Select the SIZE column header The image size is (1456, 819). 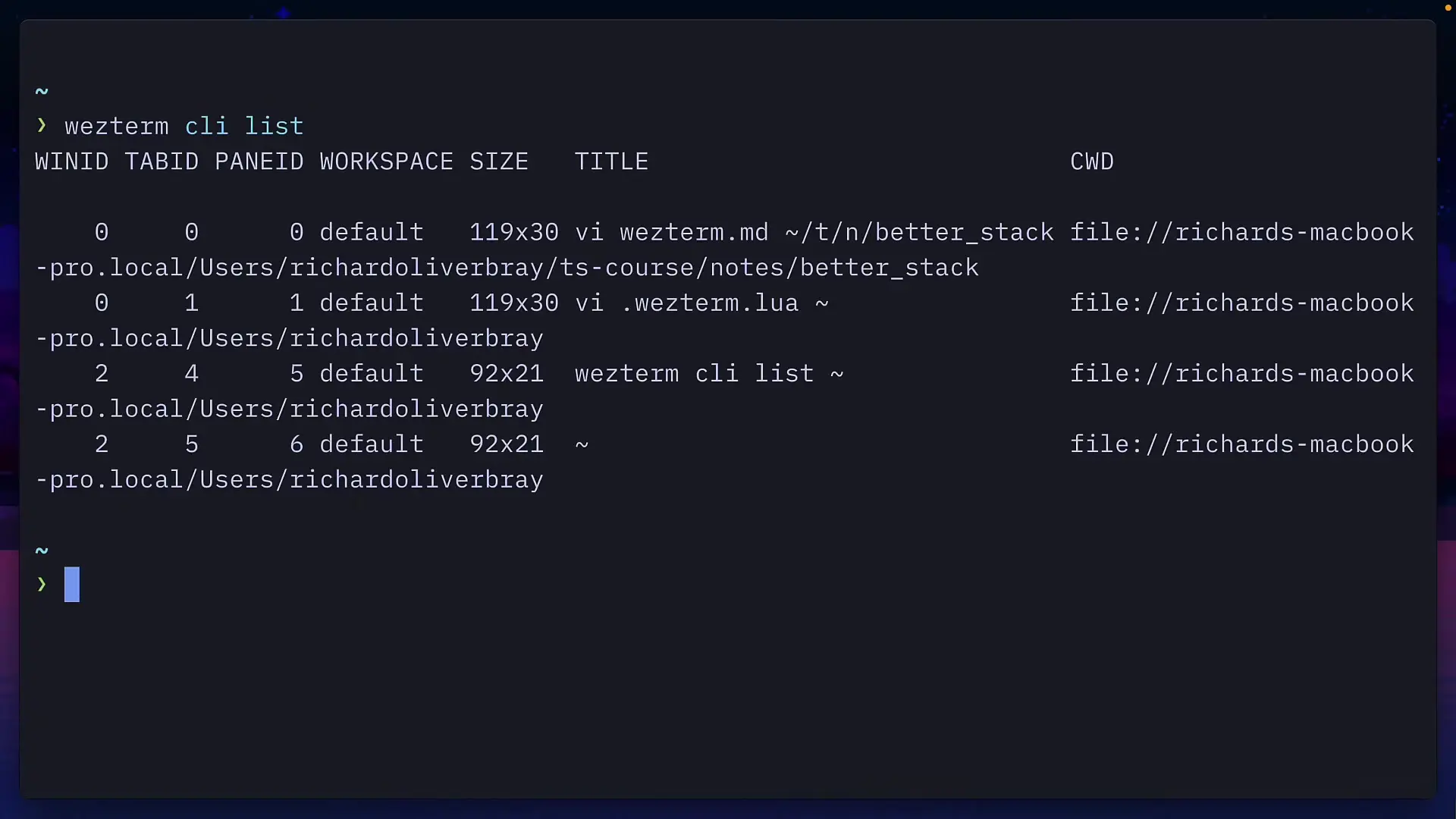tap(498, 162)
